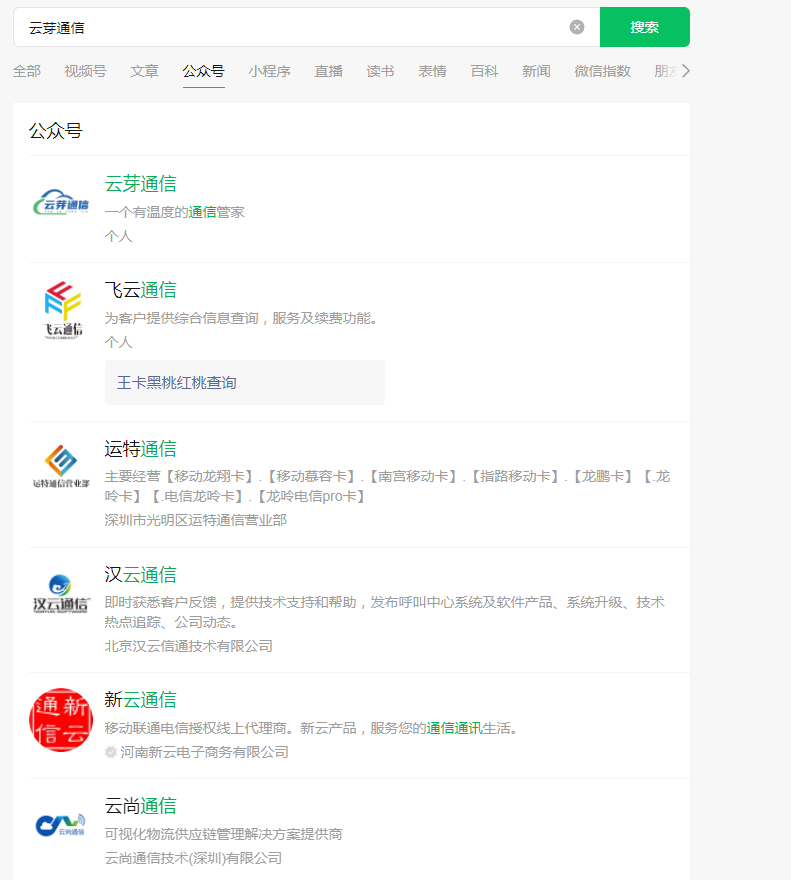Clear the search box with the X icon
This screenshot has height=880, width=791.
[x=577, y=27]
